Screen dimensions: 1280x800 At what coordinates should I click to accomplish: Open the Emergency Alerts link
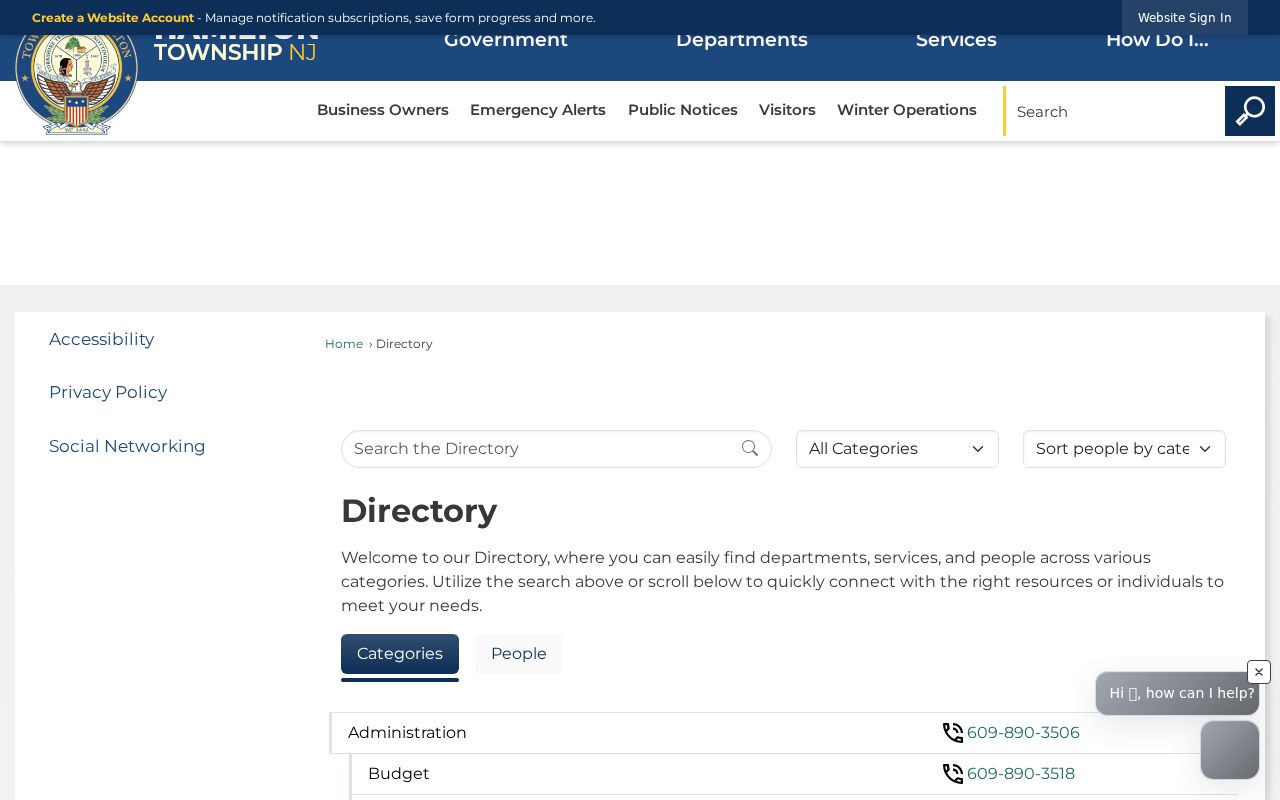(x=538, y=110)
